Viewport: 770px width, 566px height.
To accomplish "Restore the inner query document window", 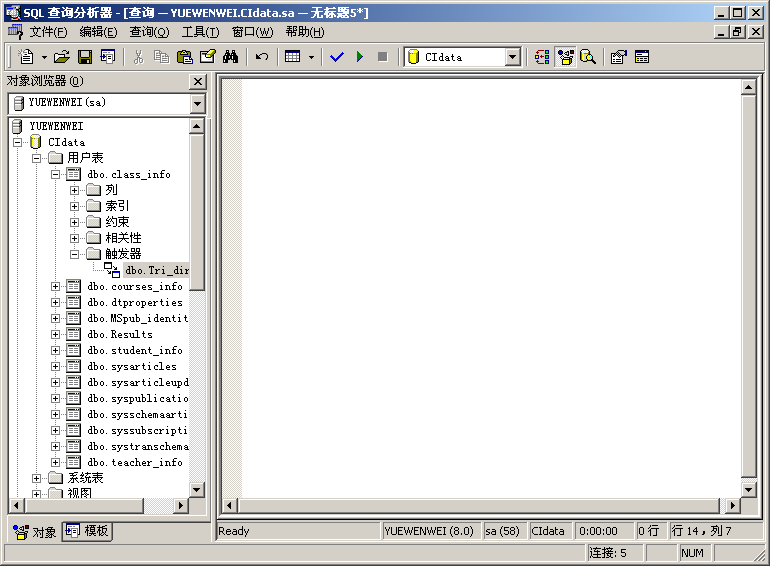I will [x=737, y=32].
